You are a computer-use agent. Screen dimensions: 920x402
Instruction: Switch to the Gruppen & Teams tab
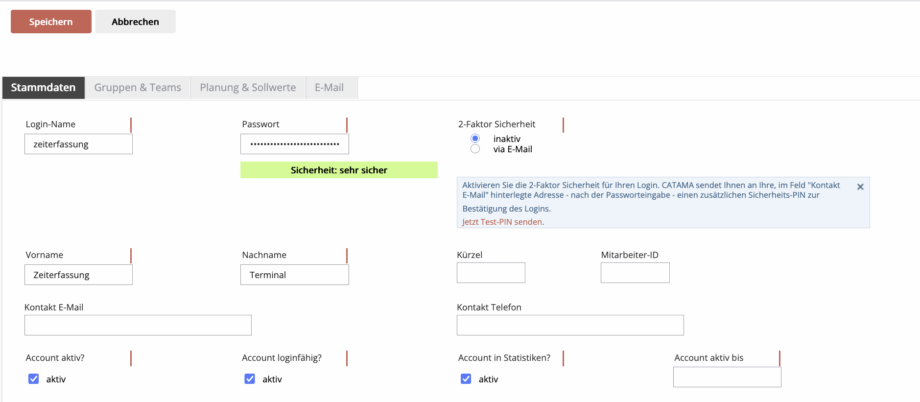[138, 88]
